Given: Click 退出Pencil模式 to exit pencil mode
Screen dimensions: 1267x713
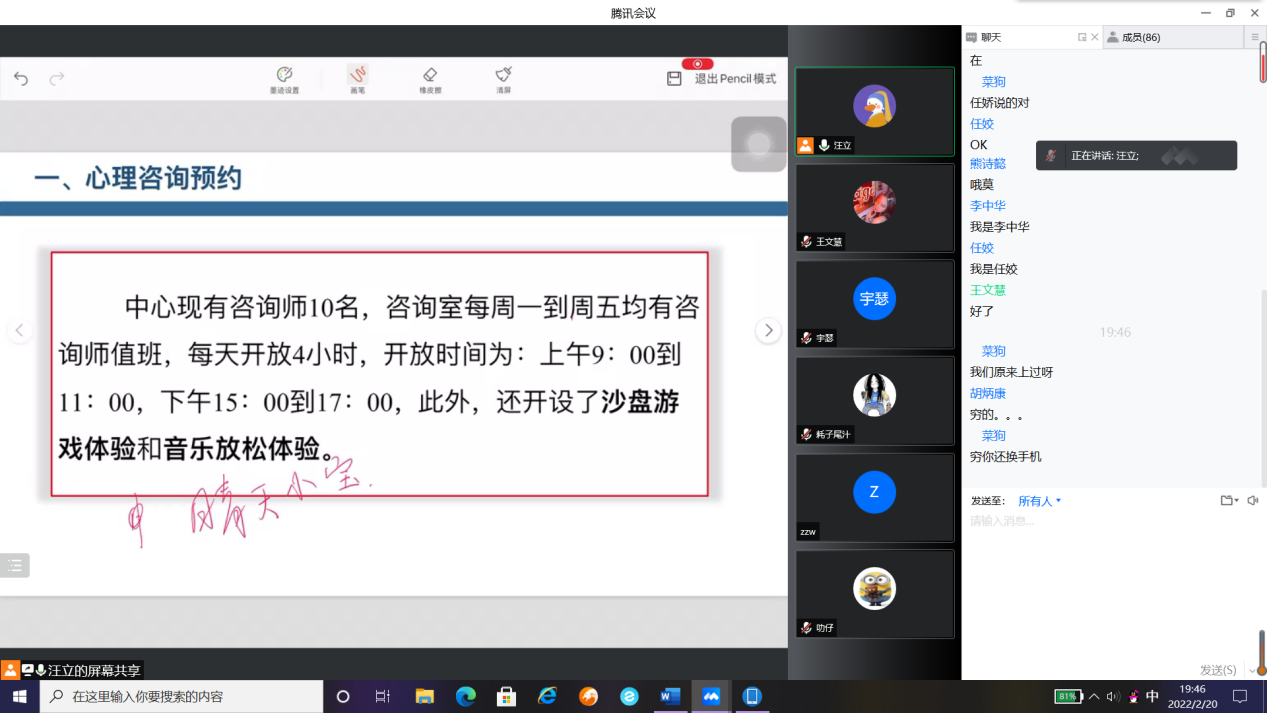Looking at the screenshot, I should [x=735, y=79].
